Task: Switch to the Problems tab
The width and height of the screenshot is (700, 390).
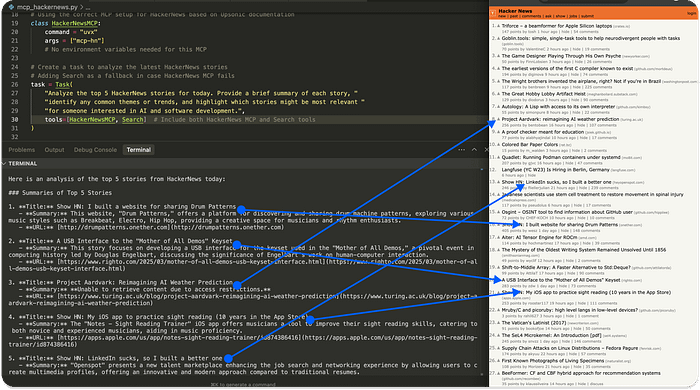Action: (x=21, y=149)
